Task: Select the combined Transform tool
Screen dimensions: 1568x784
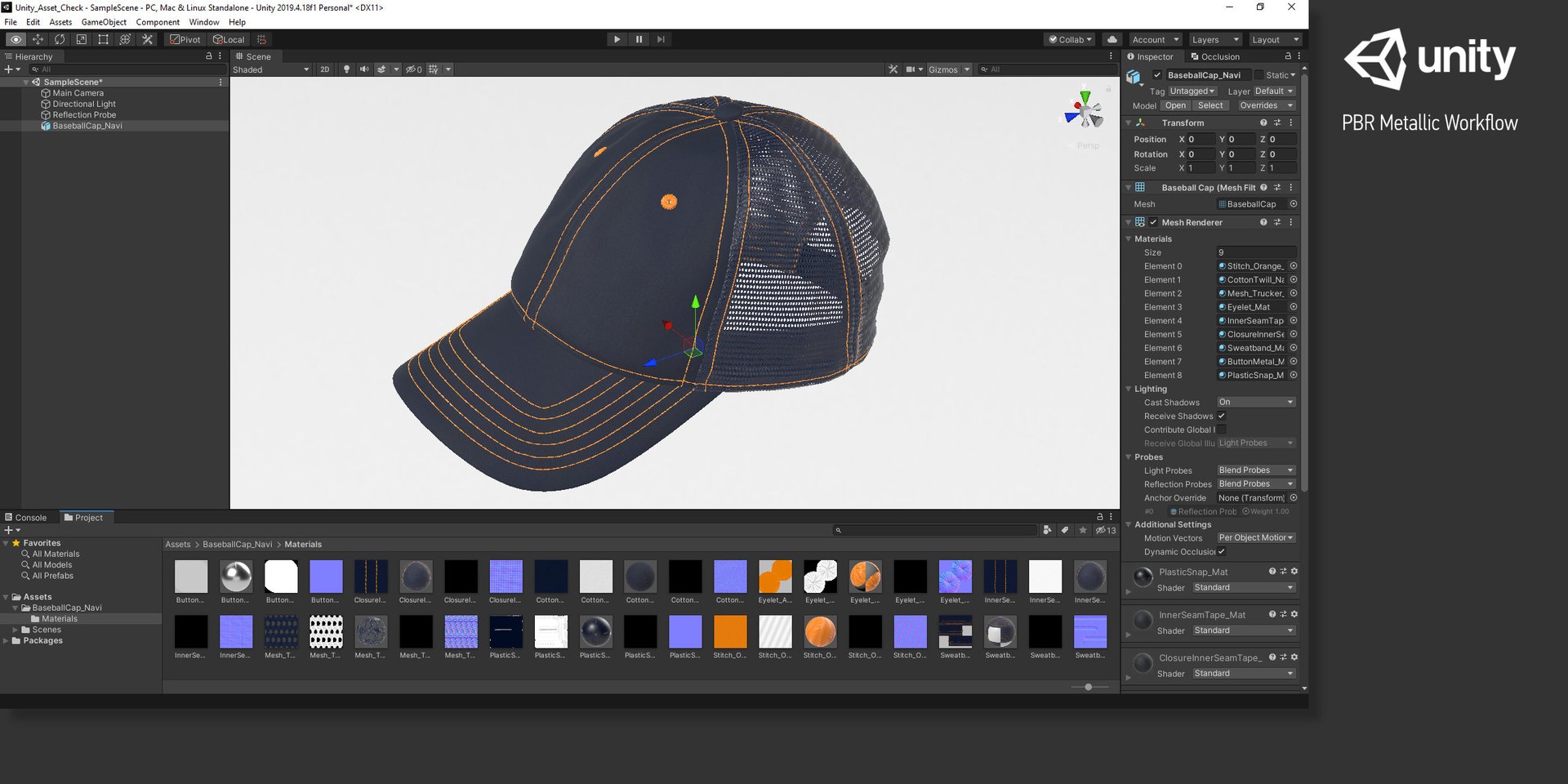Action: tap(125, 39)
